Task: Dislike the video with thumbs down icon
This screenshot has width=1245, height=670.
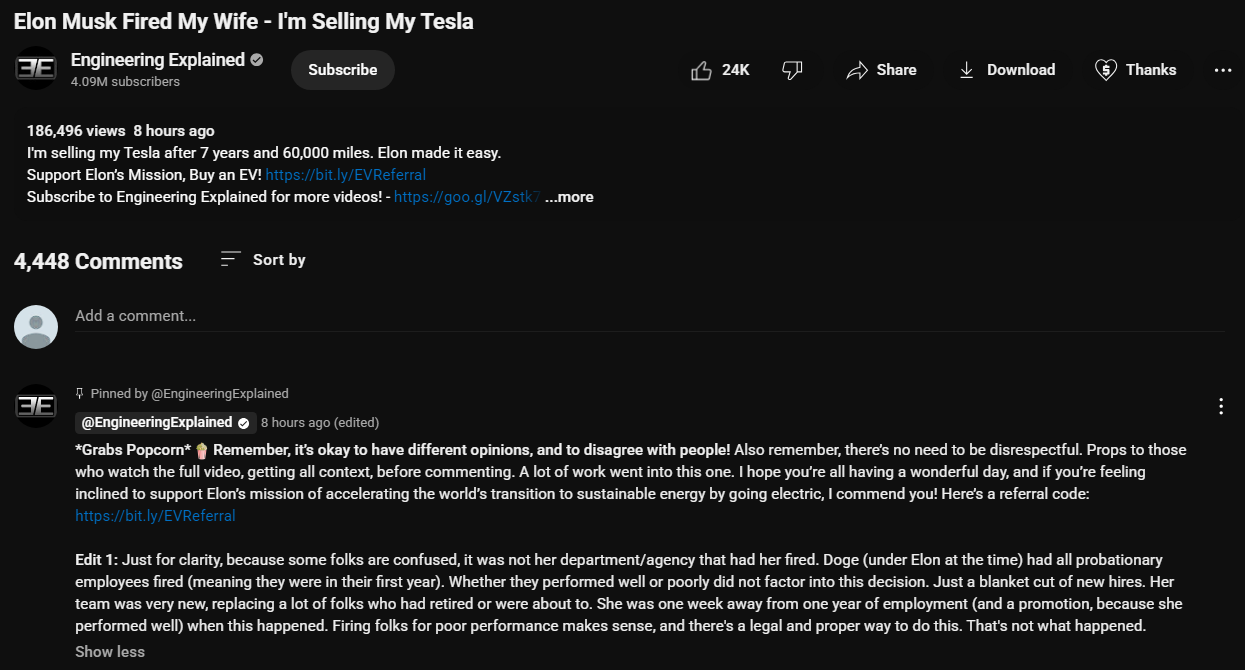Action: [x=792, y=70]
